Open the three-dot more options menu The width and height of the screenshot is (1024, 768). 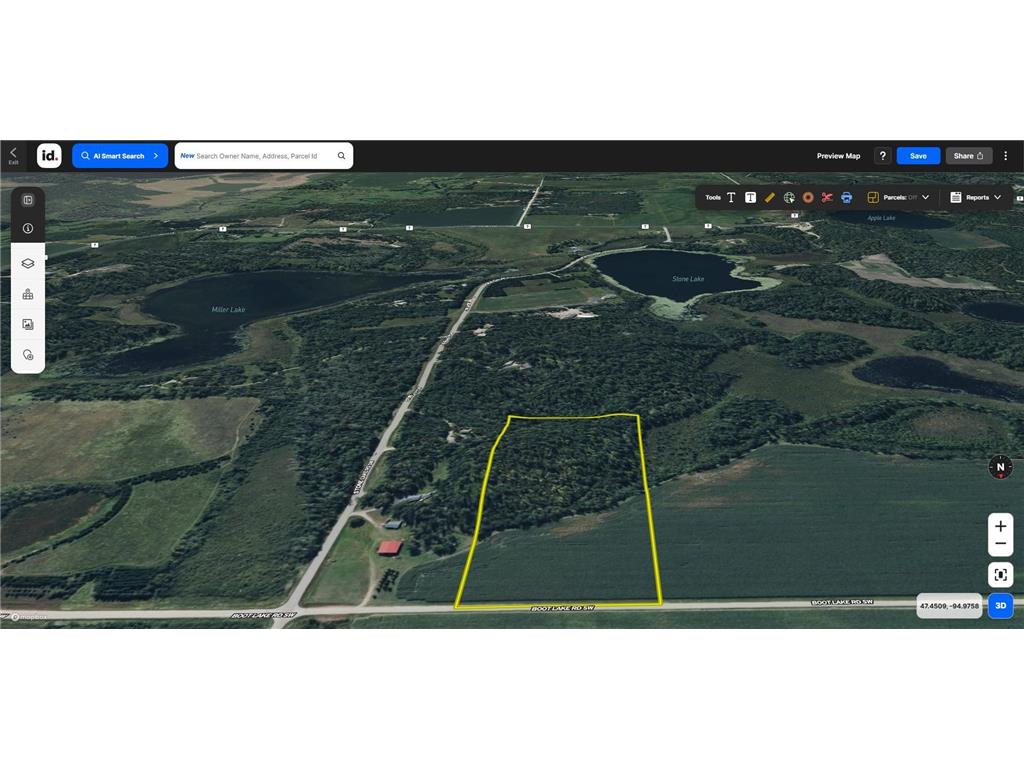1006,155
